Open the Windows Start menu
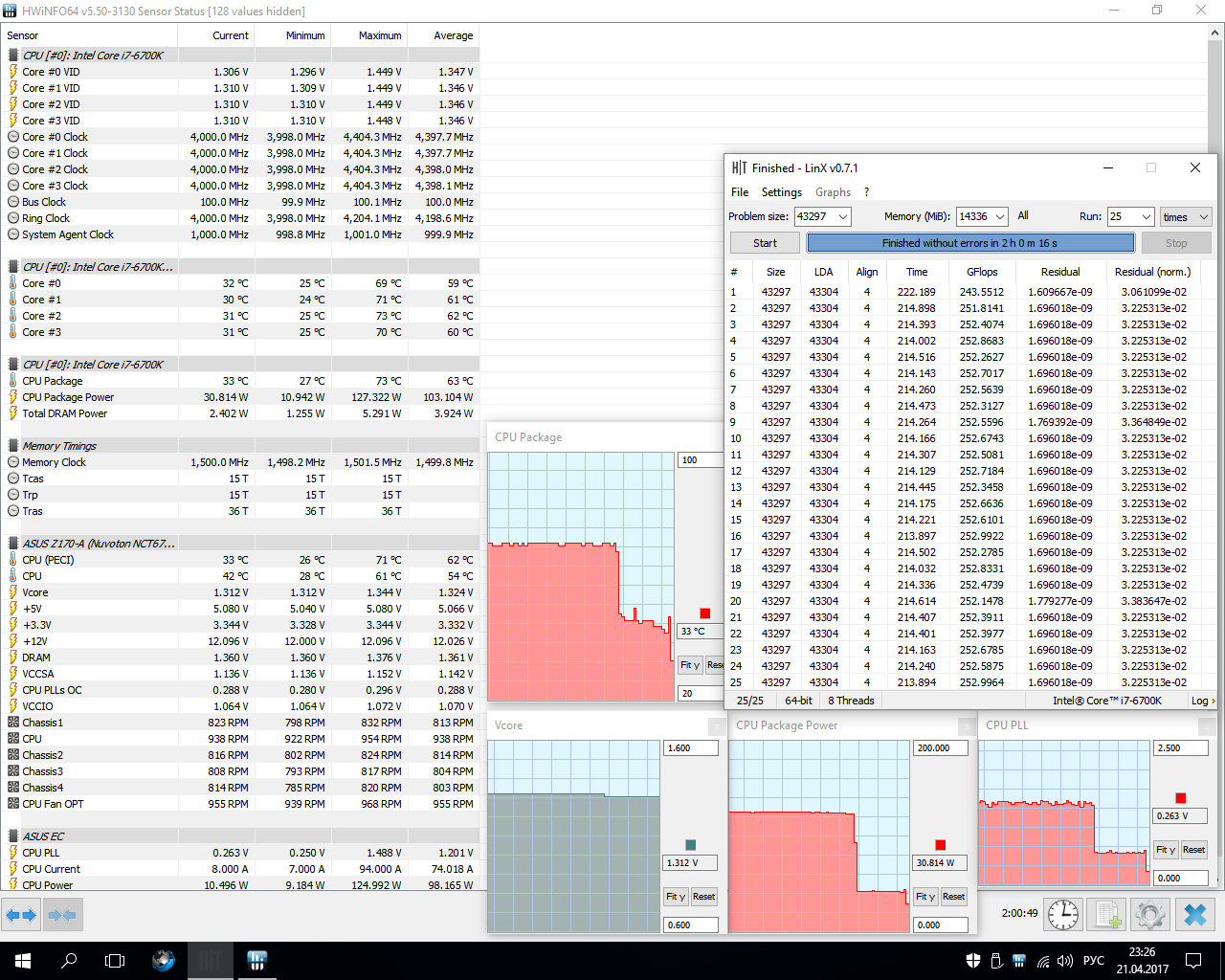The width and height of the screenshot is (1225, 980). (23, 961)
